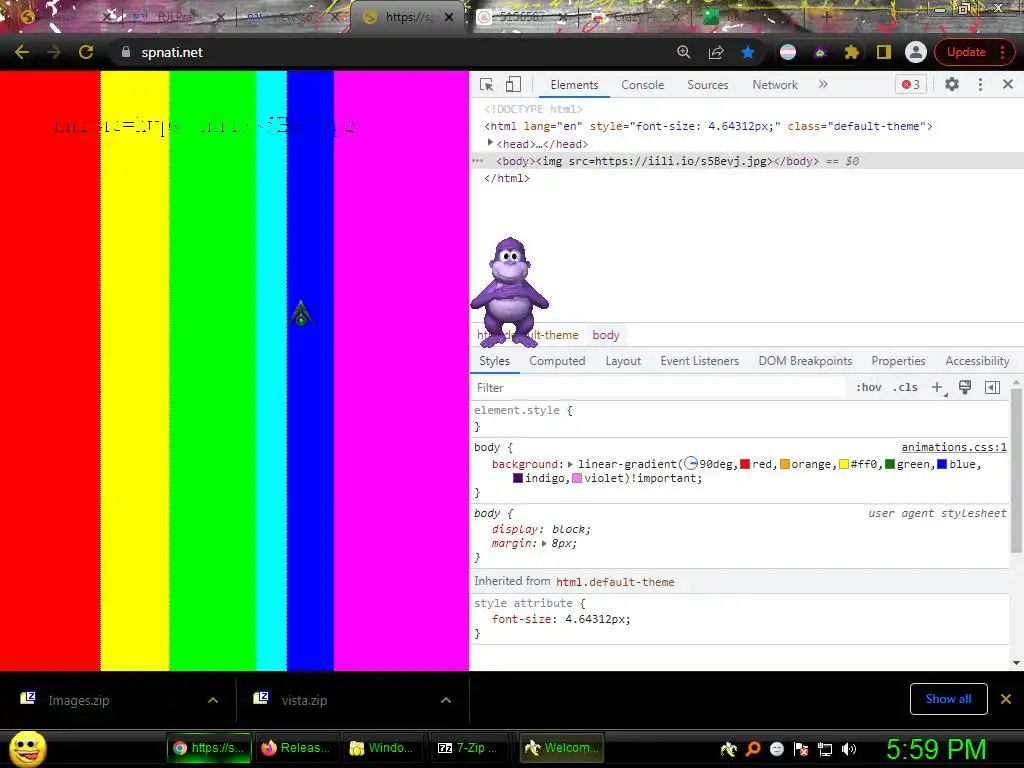Share this page using the share icon
Screen dimensions: 1024x768
click(716, 52)
